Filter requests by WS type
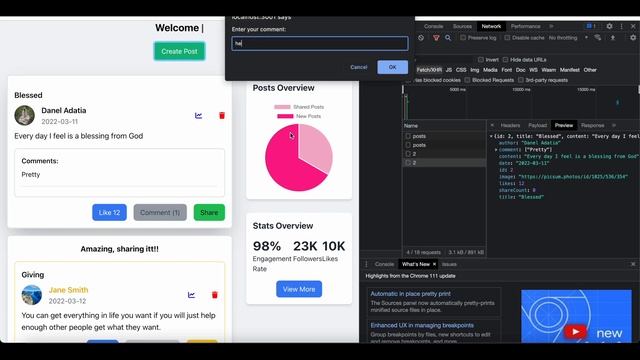 533,70
